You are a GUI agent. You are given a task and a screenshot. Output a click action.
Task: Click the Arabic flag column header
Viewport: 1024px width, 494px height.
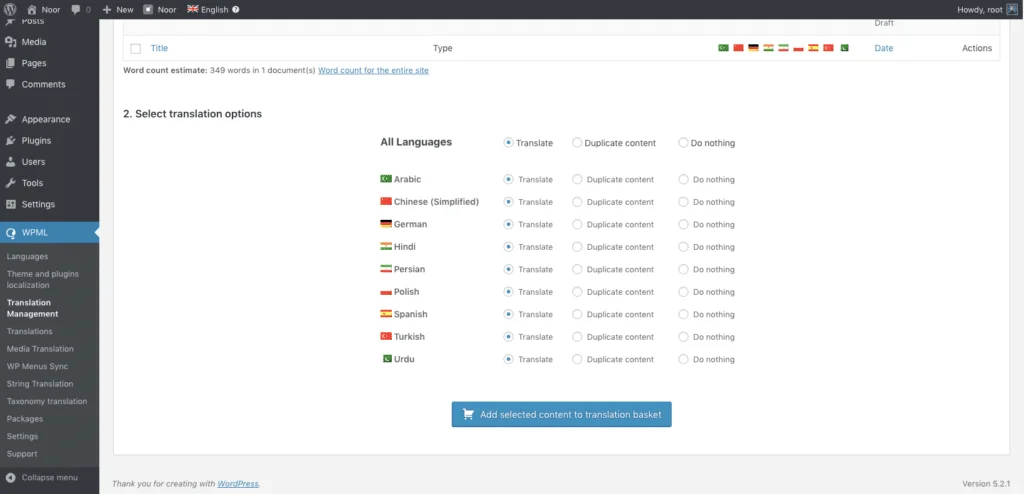(723, 48)
